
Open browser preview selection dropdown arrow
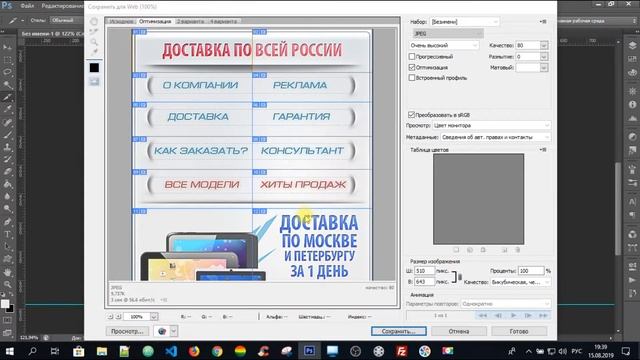173,331
